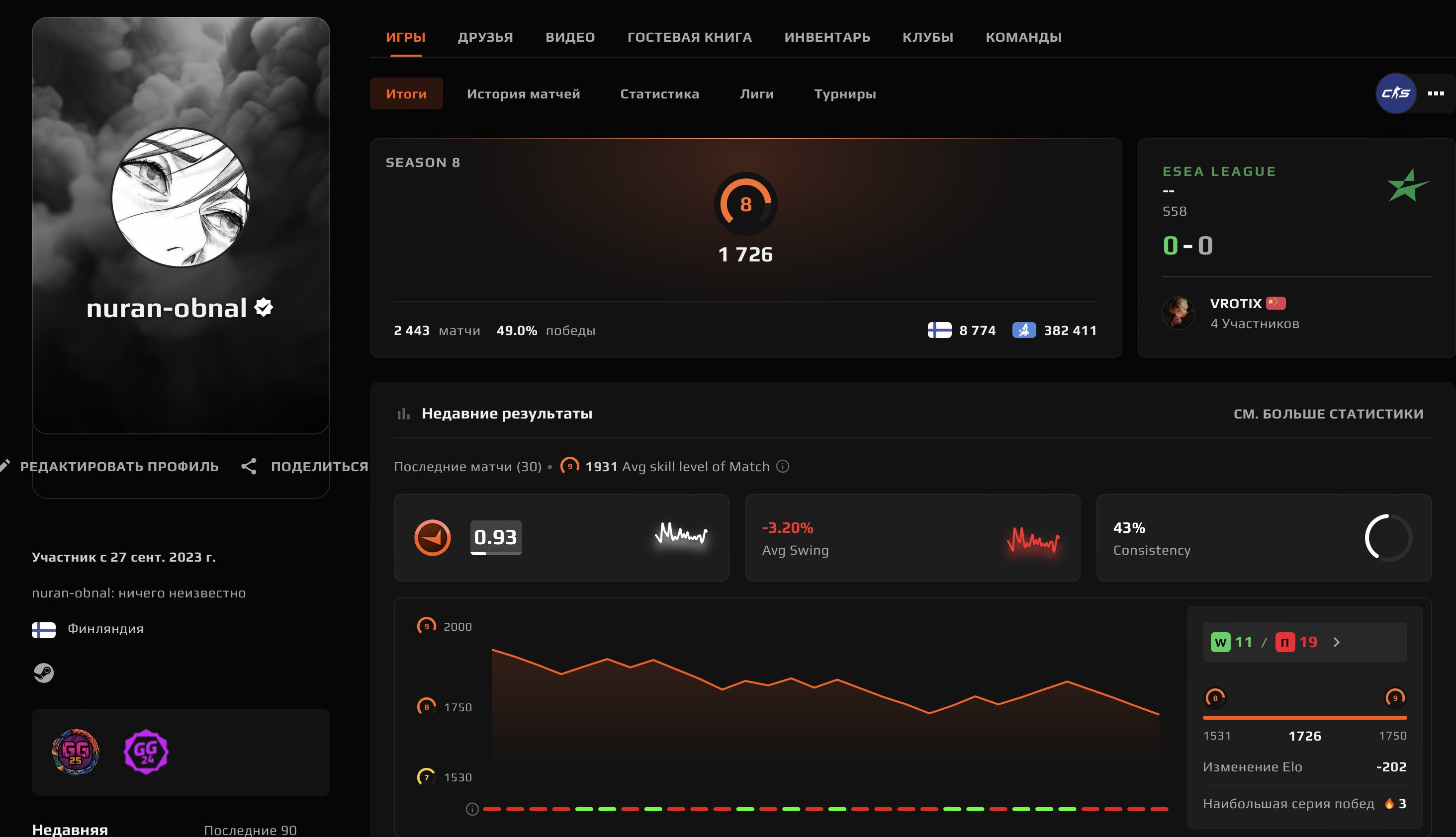The height and width of the screenshot is (837, 1456).
Task: Open the ИНВЕНТАРЬ tab
Action: [x=827, y=37]
